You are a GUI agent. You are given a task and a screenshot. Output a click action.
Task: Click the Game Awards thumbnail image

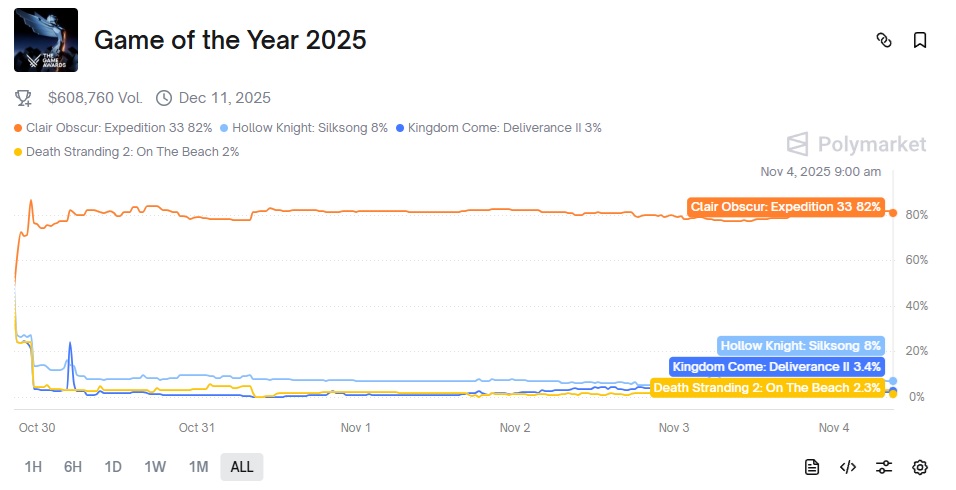[x=46, y=40]
